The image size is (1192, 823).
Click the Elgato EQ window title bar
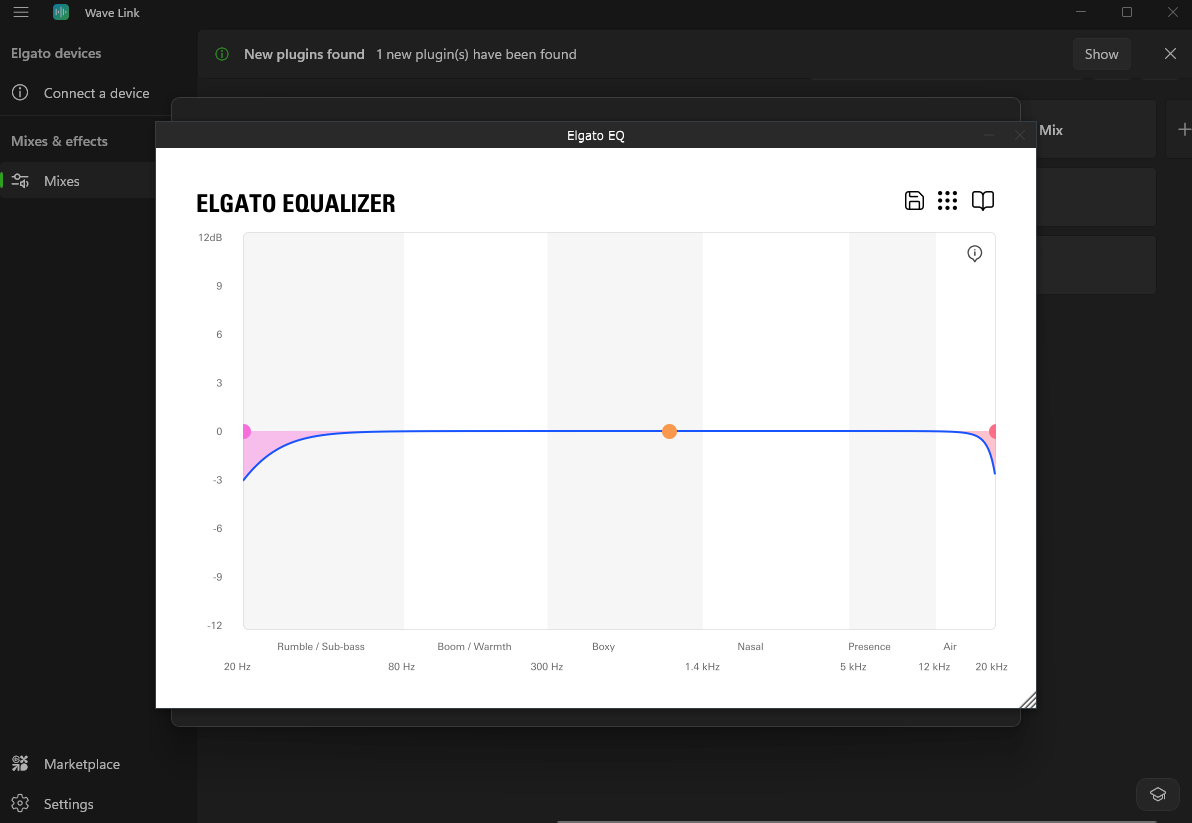coord(595,135)
